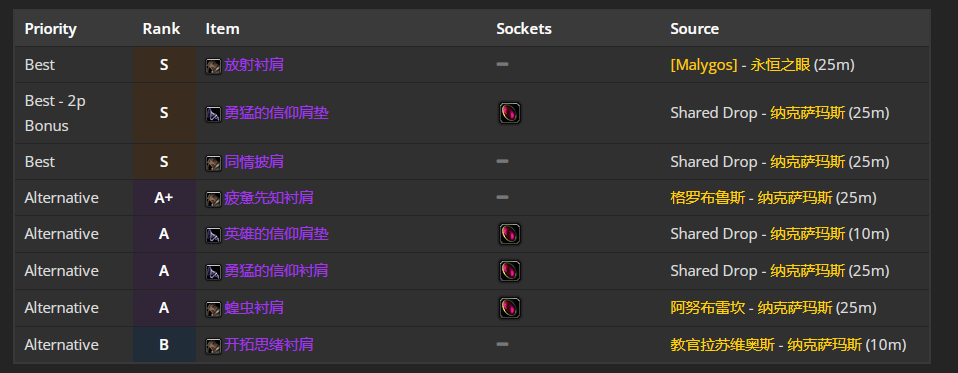The image size is (958, 373).
Task: Click red gem socket for 蝗虫衬肩
Action: tap(510, 308)
